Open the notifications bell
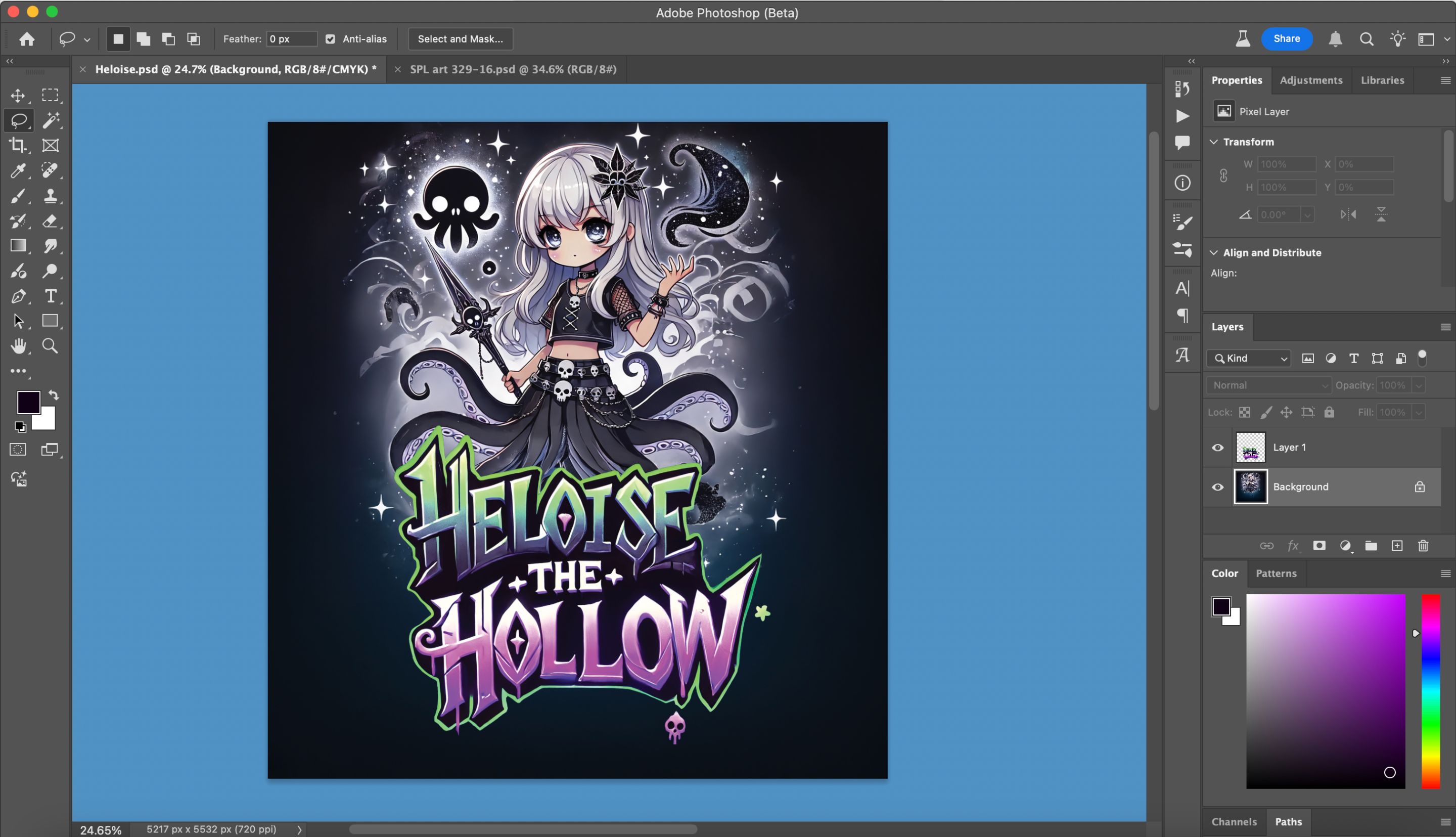Viewport: 1456px width, 837px height. tap(1335, 39)
